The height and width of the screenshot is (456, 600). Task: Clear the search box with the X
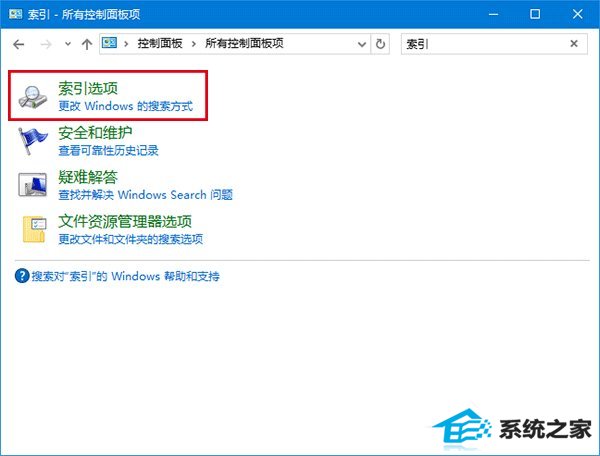(574, 44)
